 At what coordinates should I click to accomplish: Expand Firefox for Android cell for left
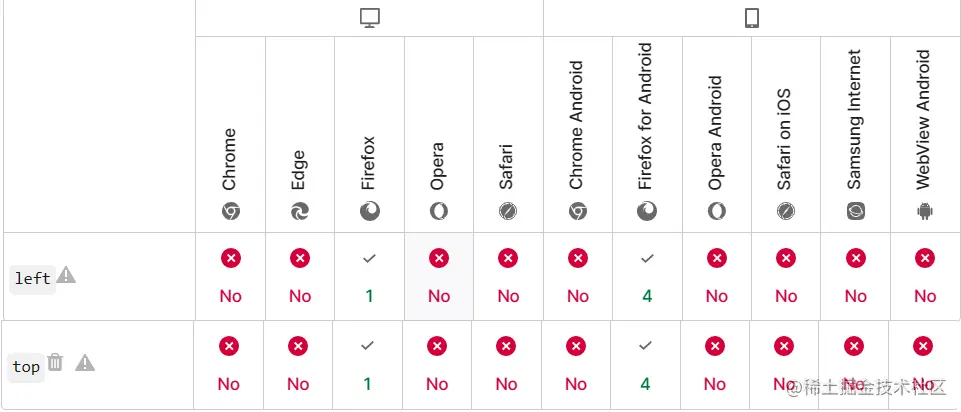[647, 277]
